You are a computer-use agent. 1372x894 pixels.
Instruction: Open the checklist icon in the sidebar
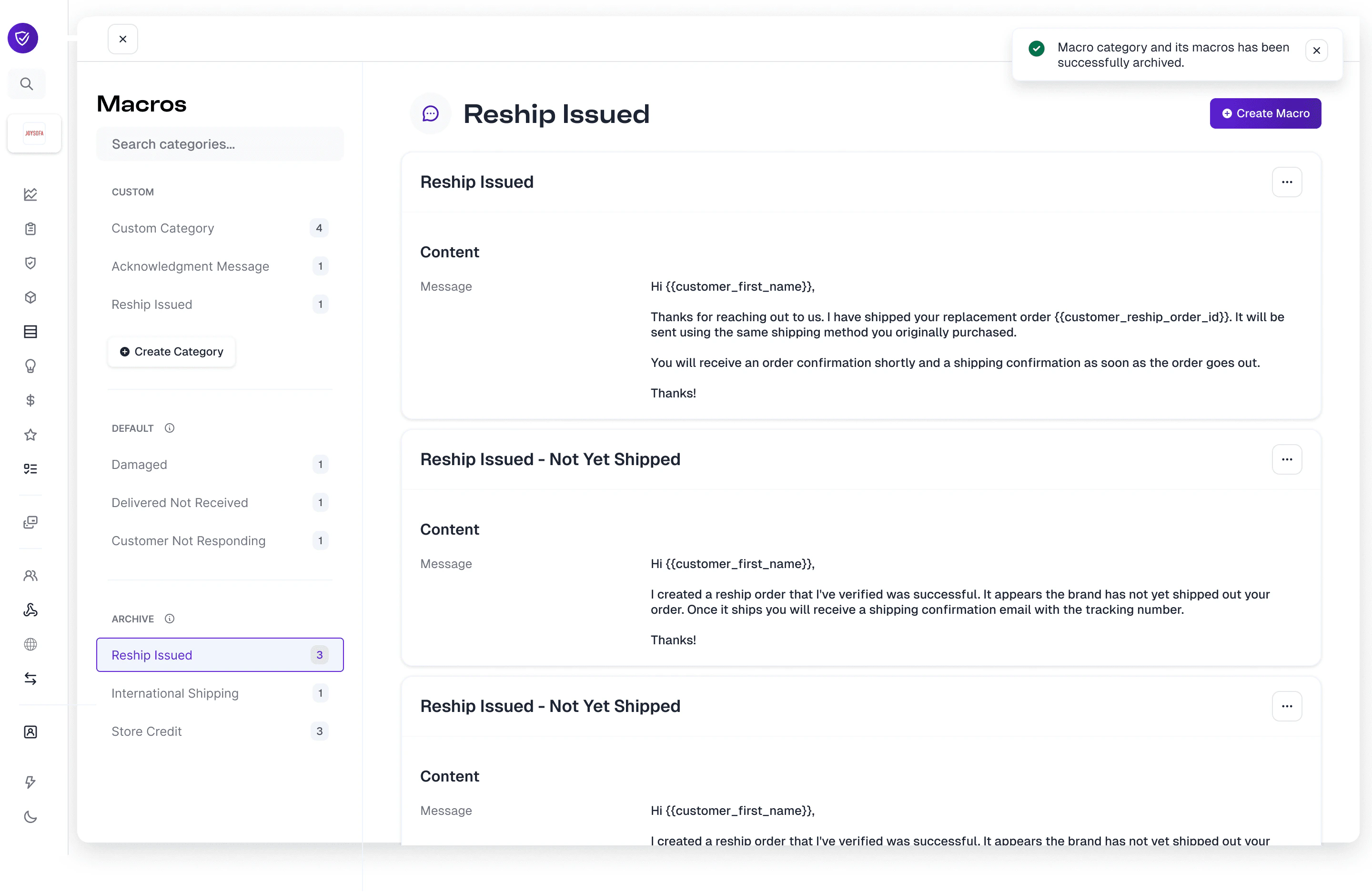[30, 469]
